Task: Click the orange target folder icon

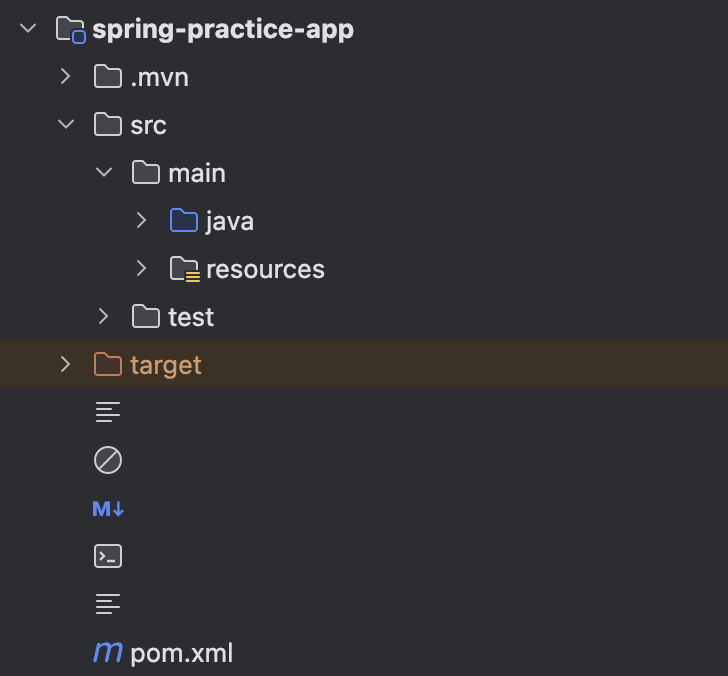Action: click(108, 365)
